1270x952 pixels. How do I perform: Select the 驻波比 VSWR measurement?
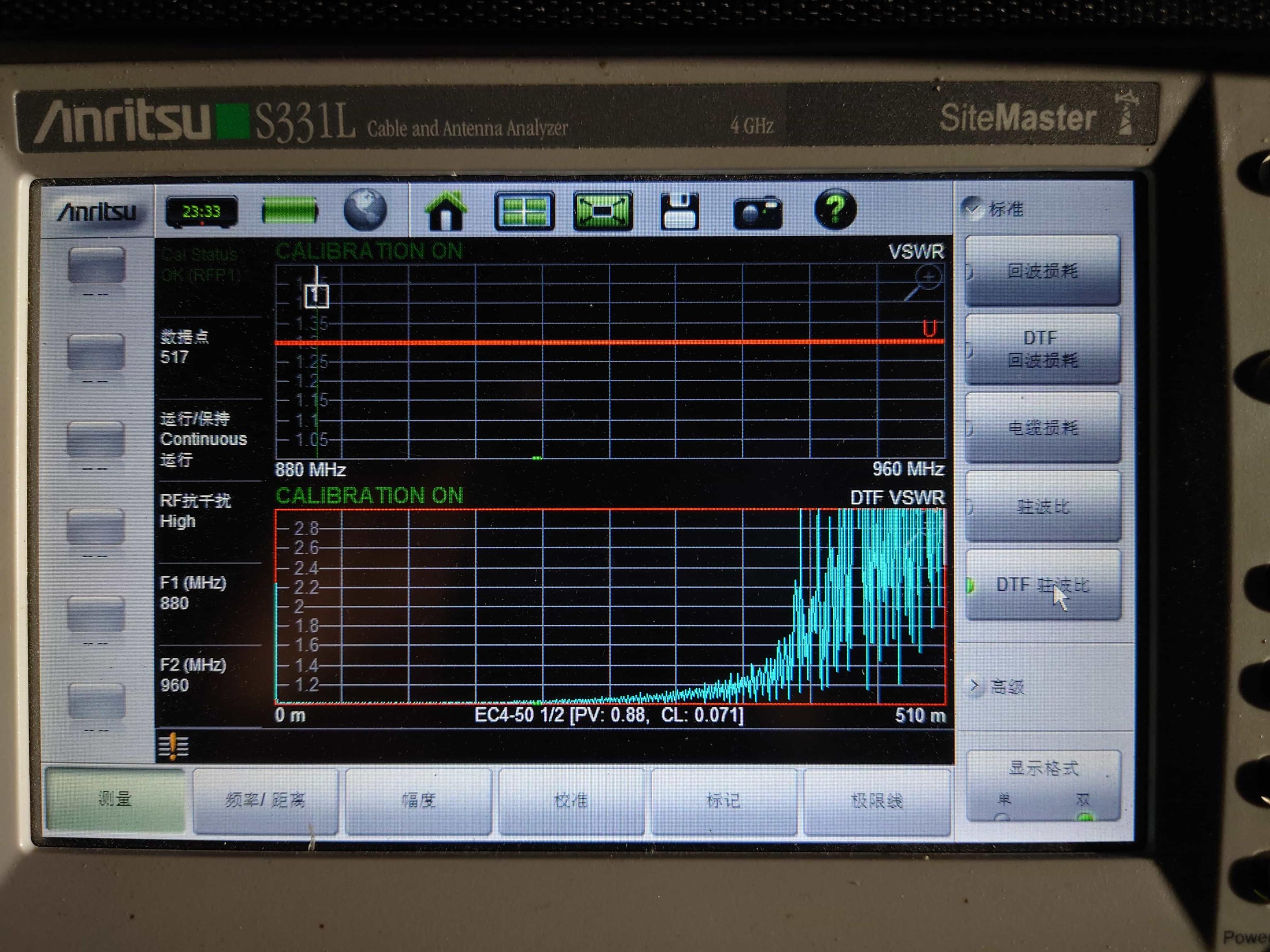point(1043,507)
